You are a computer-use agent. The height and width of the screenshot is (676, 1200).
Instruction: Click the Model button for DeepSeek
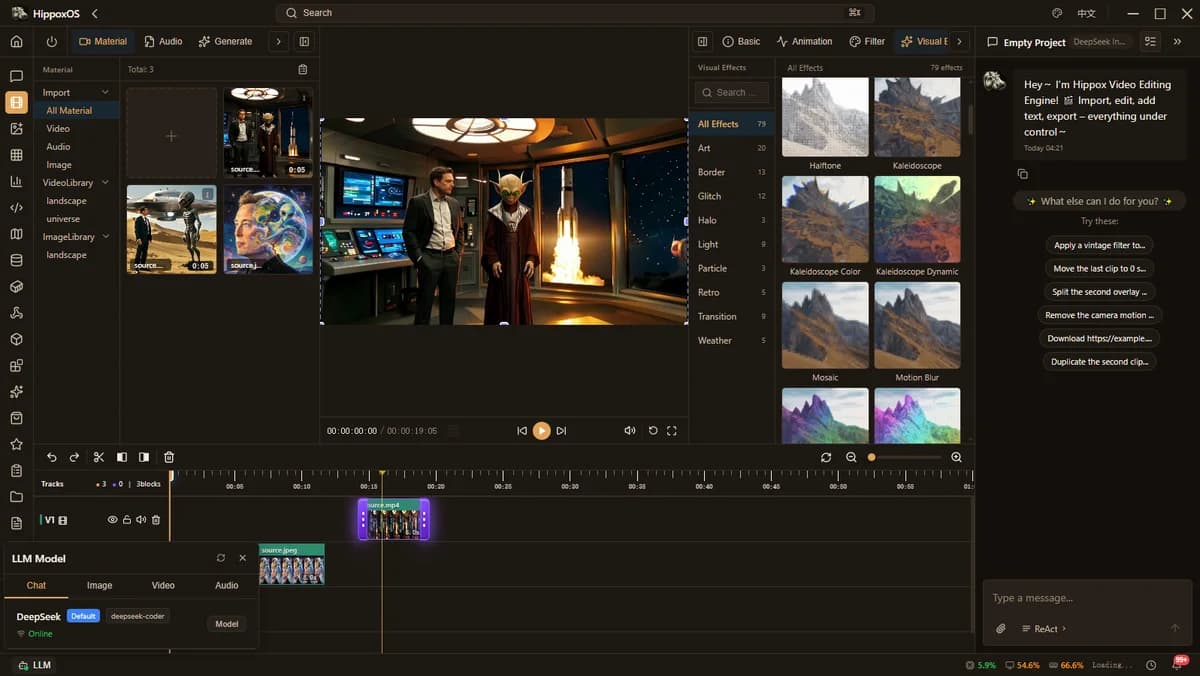coord(227,624)
